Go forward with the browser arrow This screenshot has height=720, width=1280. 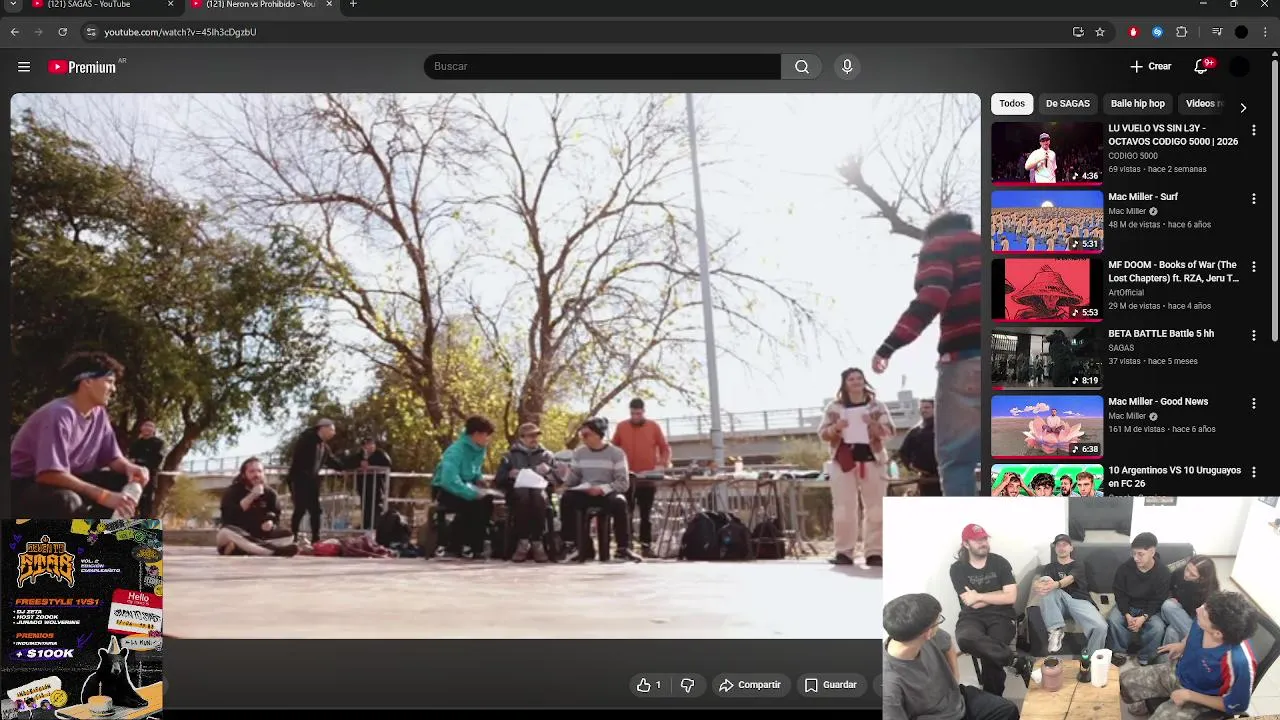point(39,32)
